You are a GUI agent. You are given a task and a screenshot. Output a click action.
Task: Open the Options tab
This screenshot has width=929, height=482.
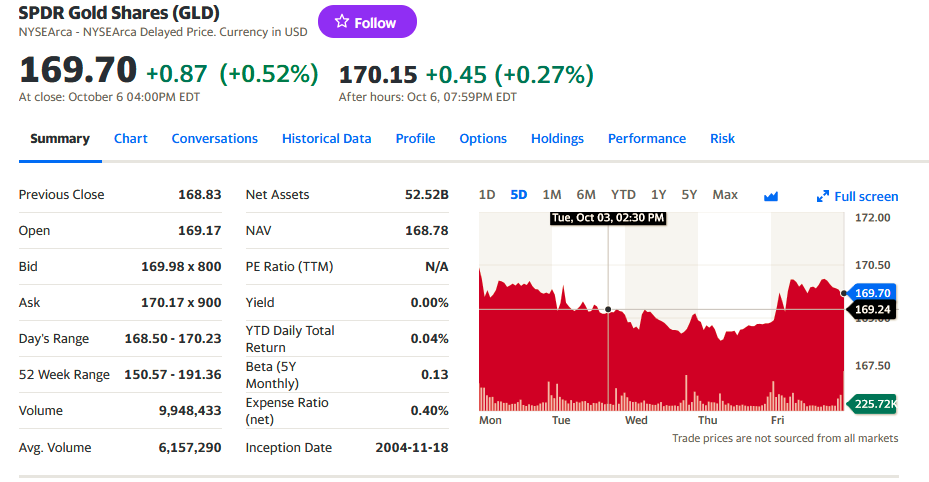(x=483, y=139)
